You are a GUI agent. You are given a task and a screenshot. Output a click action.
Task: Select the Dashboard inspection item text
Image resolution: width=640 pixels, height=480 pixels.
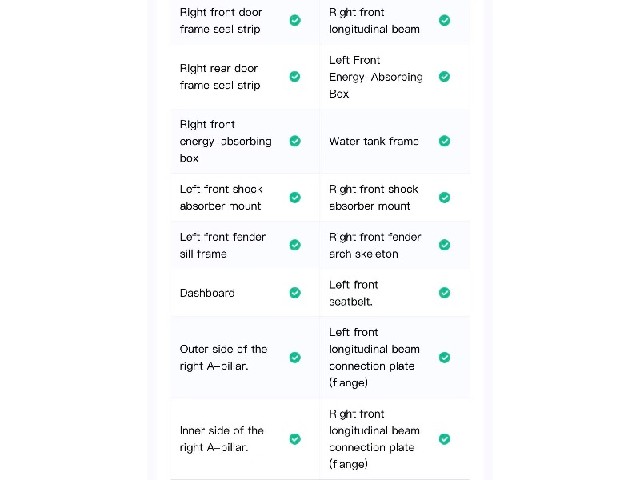pos(207,293)
